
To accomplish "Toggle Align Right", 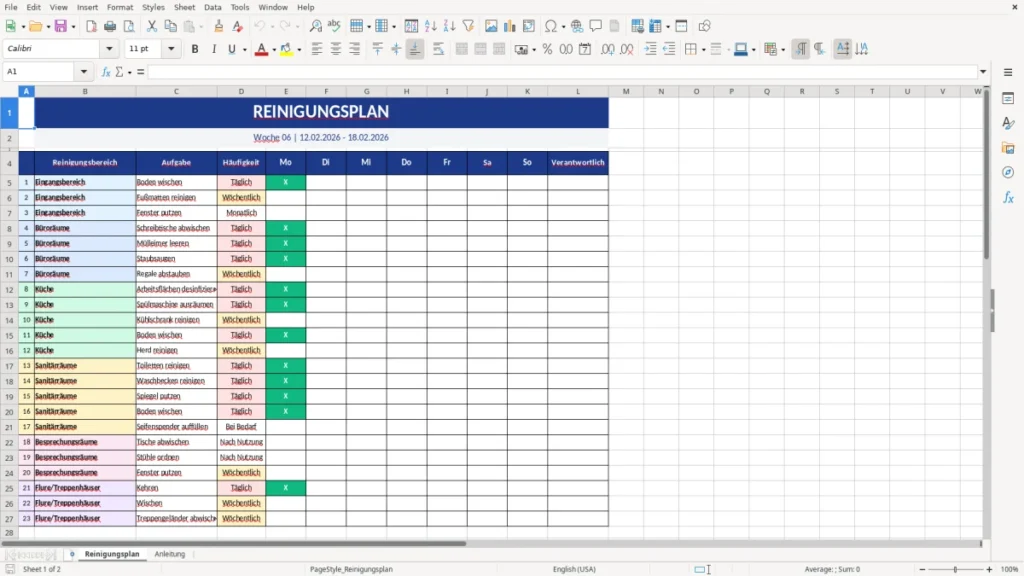I will pyautogui.click(x=355, y=49).
